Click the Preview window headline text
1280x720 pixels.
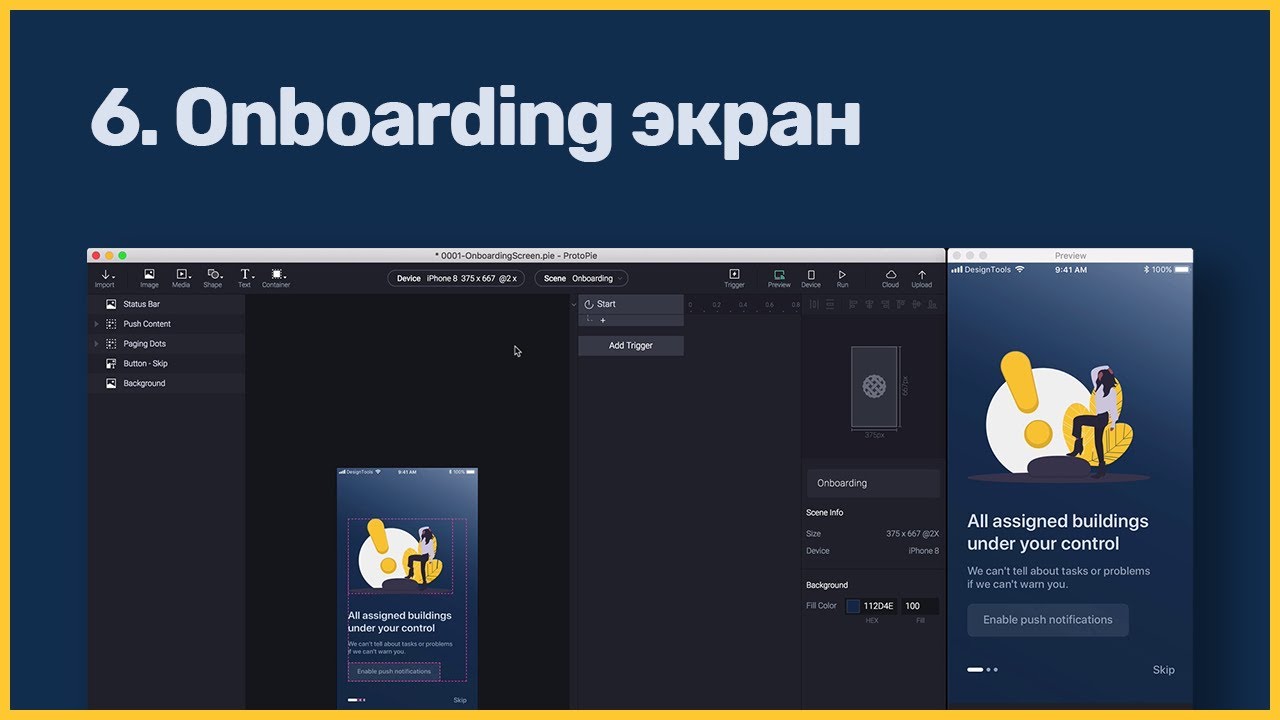click(1058, 532)
